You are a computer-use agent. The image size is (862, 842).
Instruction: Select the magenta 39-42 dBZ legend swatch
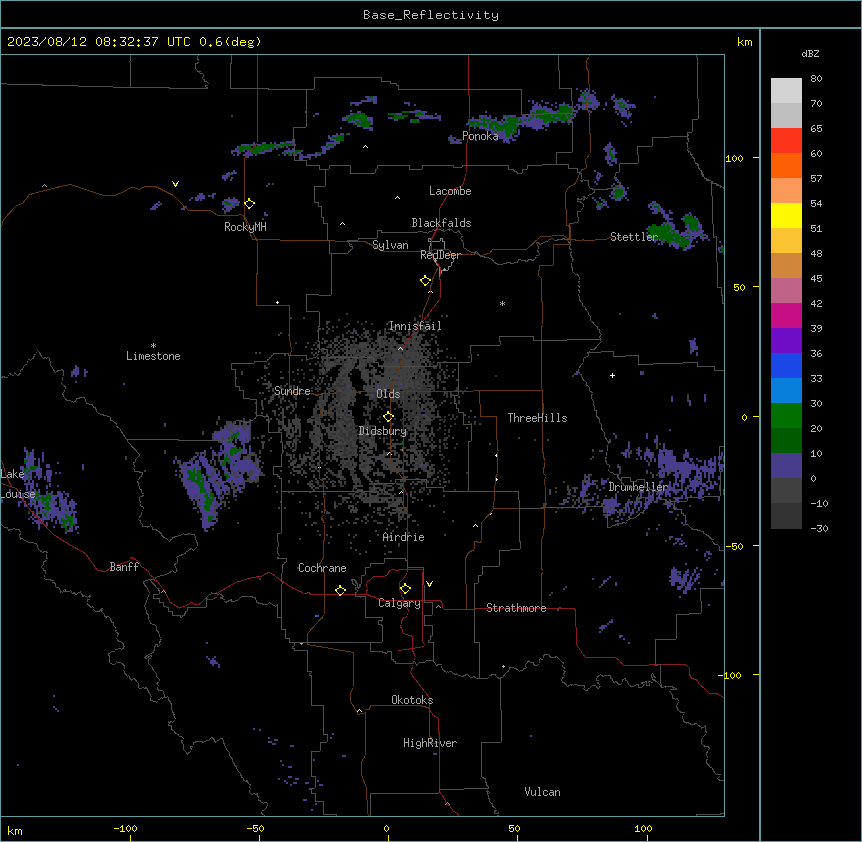(786, 315)
